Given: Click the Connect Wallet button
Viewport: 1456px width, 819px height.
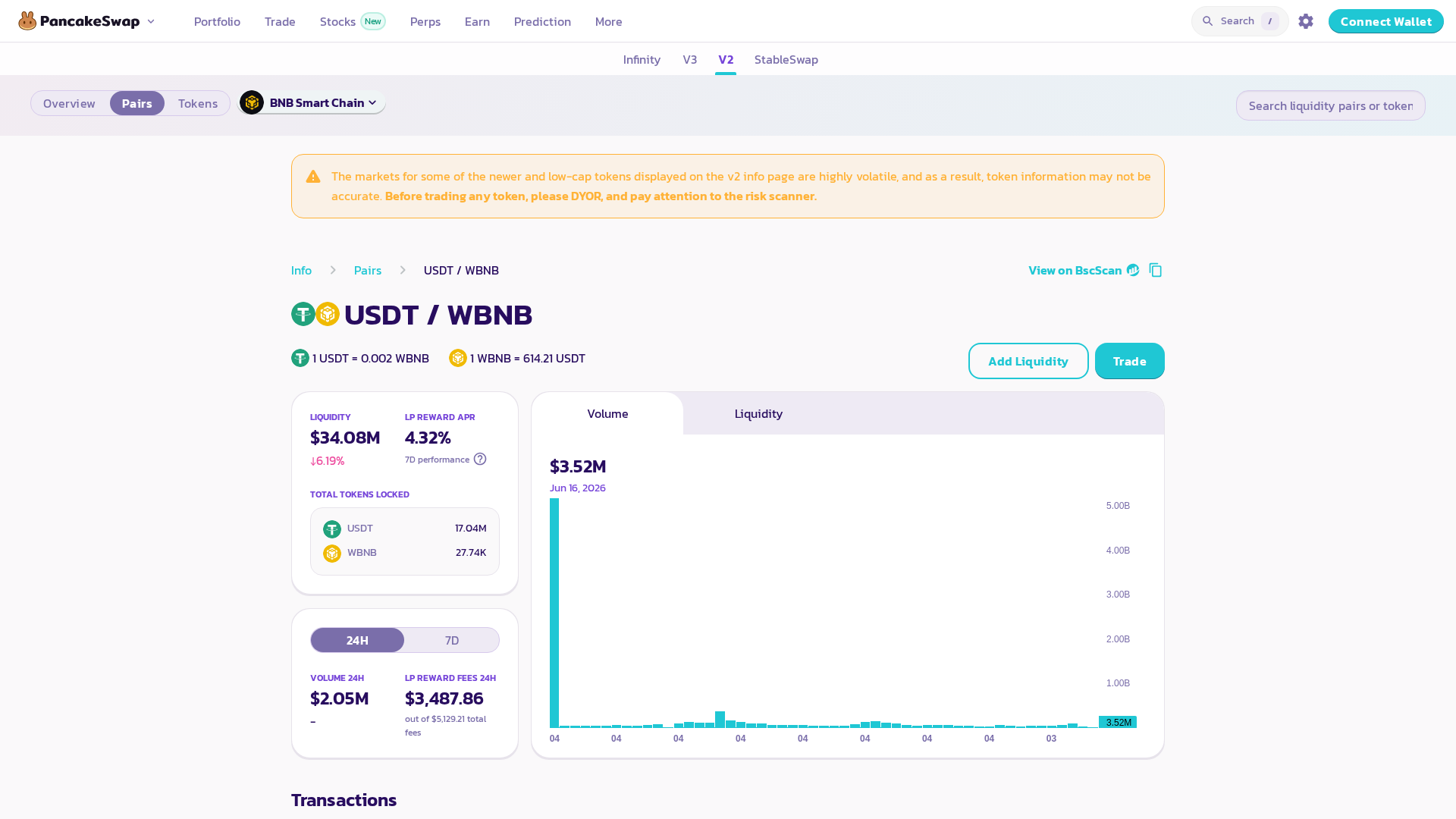Looking at the screenshot, I should tap(1386, 21).
